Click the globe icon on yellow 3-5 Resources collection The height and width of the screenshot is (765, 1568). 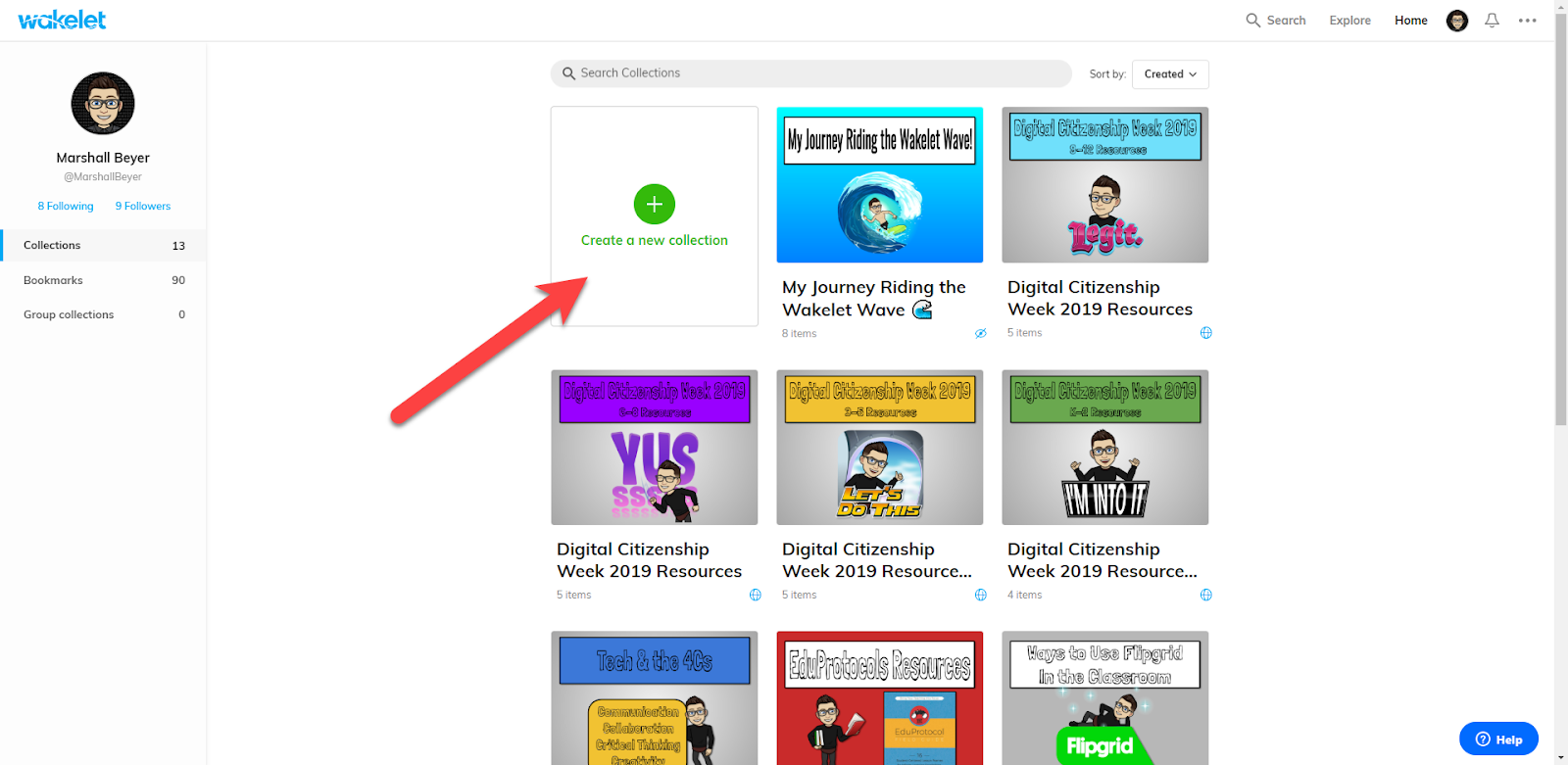(x=981, y=595)
